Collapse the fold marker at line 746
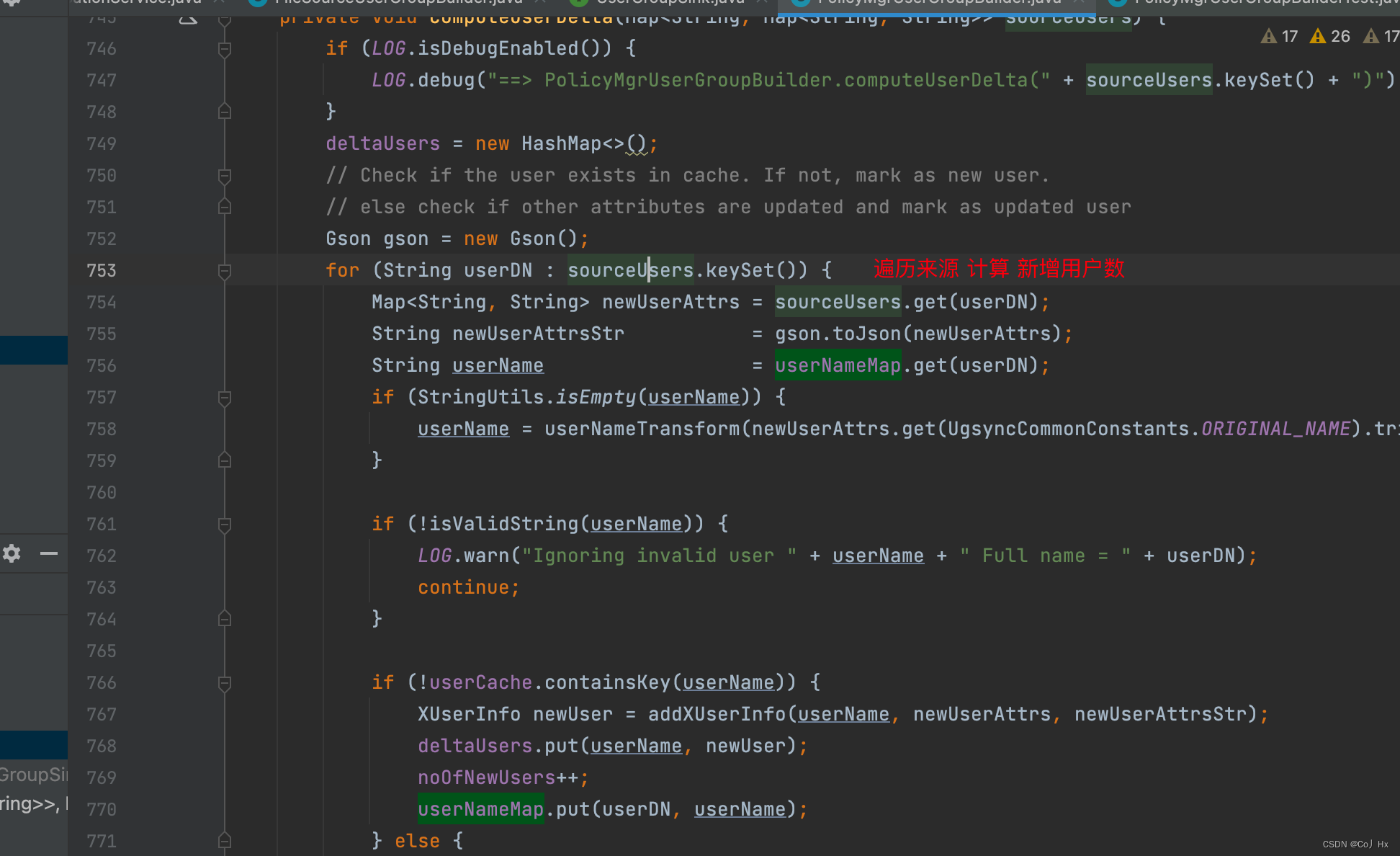1400x856 pixels. (225, 49)
